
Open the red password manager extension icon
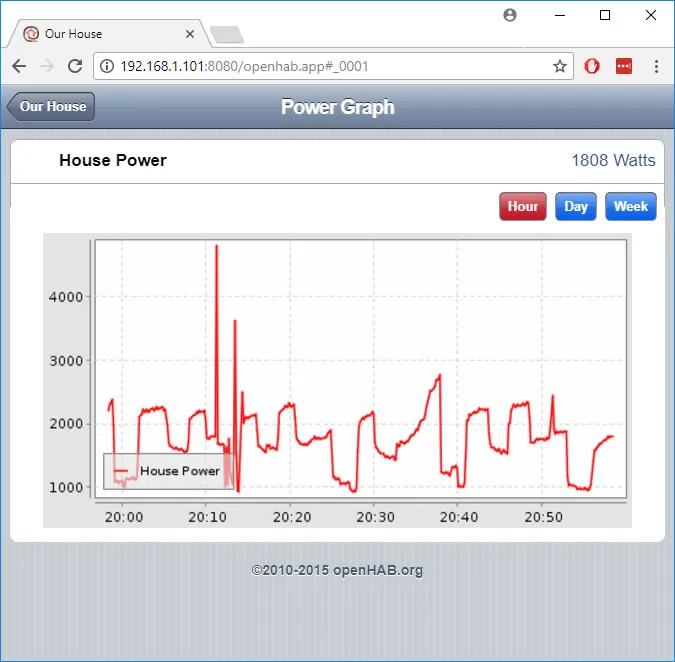(624, 66)
